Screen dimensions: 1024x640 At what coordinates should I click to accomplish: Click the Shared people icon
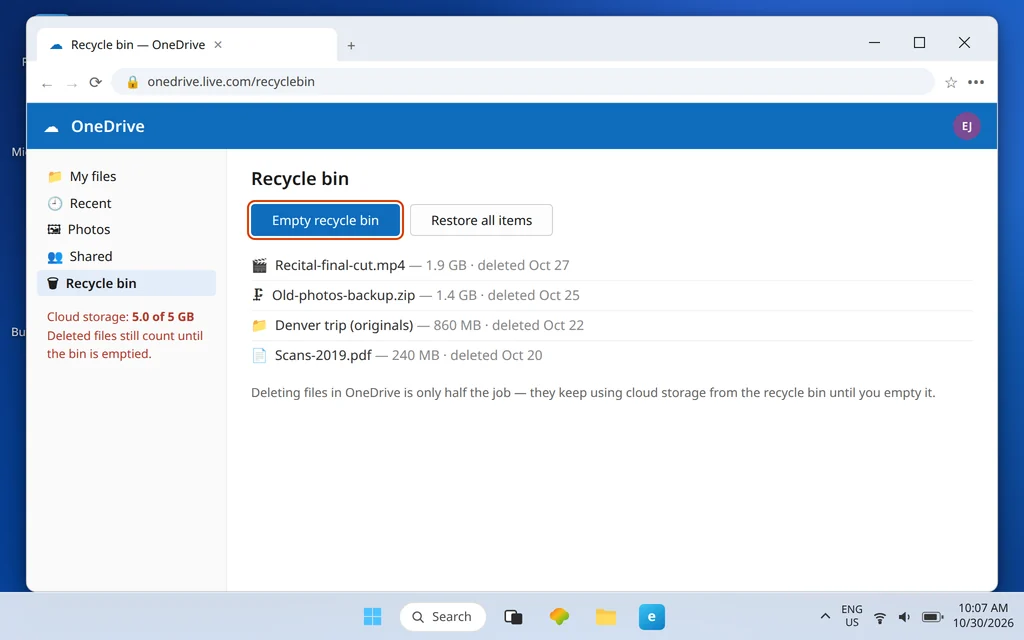pos(55,257)
